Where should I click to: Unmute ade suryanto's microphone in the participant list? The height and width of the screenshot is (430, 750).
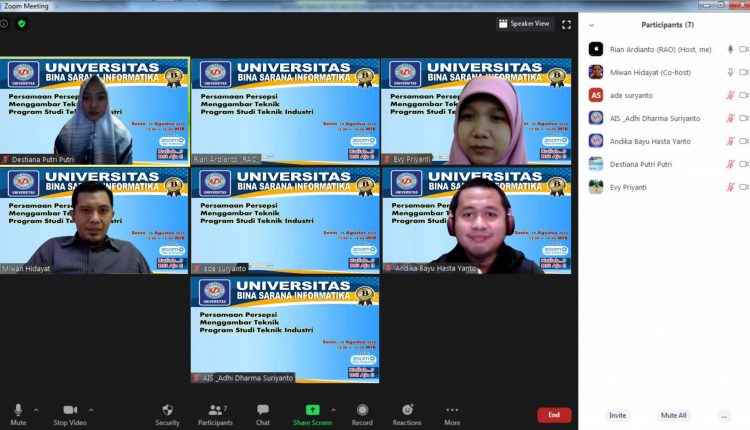pos(730,95)
